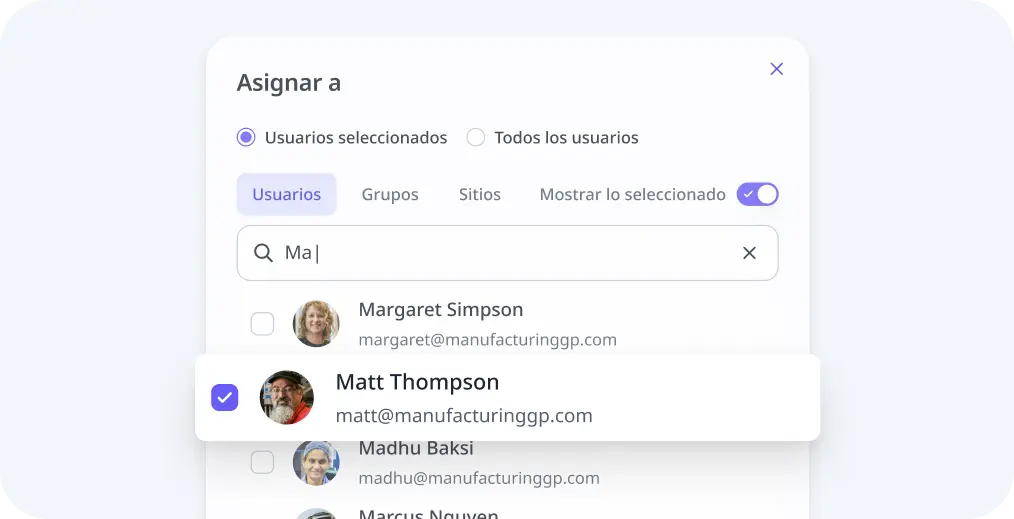Clear the search field with X icon
This screenshot has width=1014, height=519.
pos(749,253)
